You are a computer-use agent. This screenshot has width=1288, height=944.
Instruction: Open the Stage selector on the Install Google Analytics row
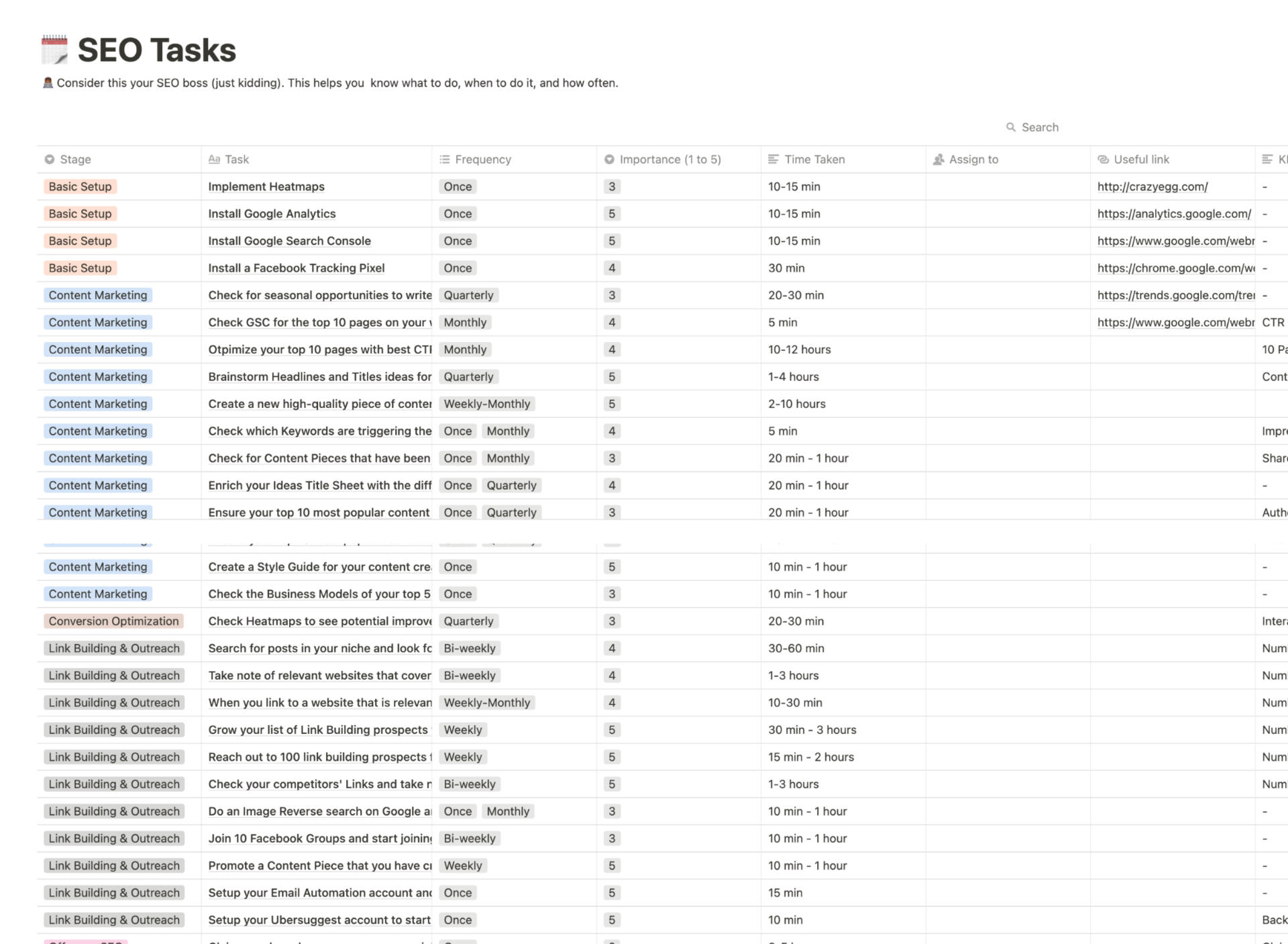click(x=80, y=213)
